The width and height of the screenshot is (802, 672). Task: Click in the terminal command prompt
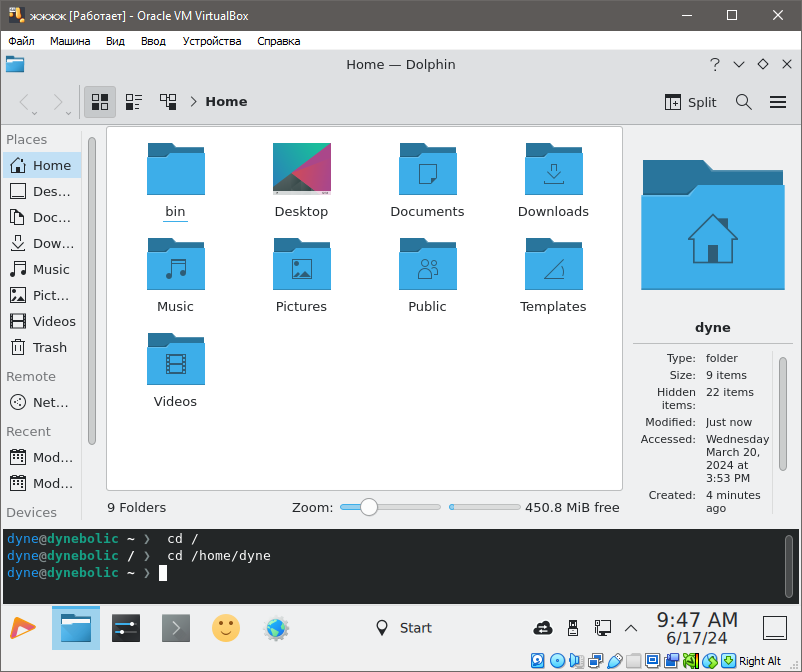coord(163,573)
